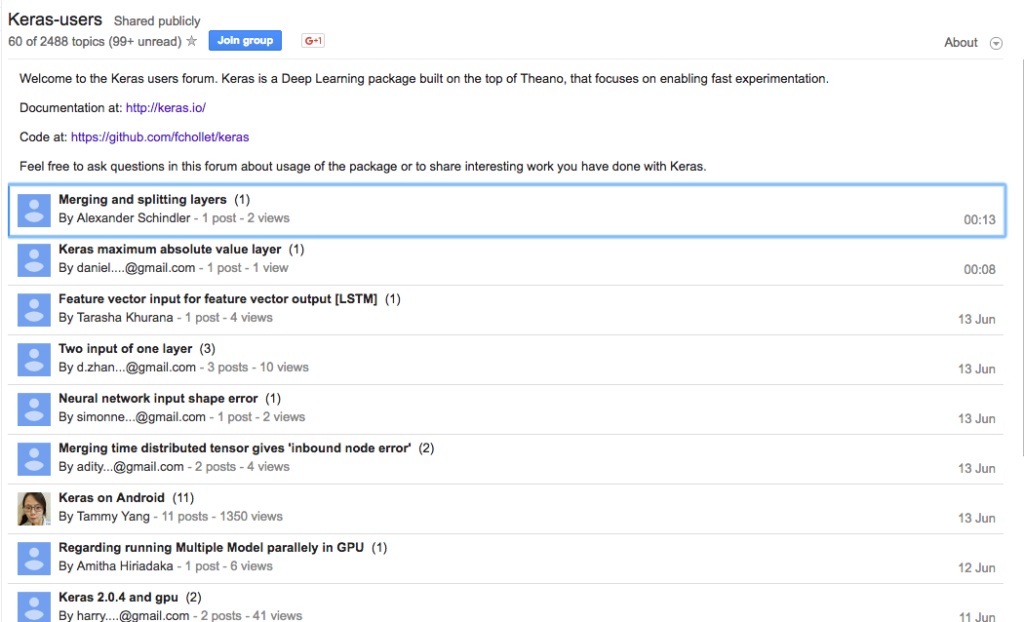Screen dimensions: 1024x622
Task: Click author name Alexander Schindler
Action: tap(133, 218)
